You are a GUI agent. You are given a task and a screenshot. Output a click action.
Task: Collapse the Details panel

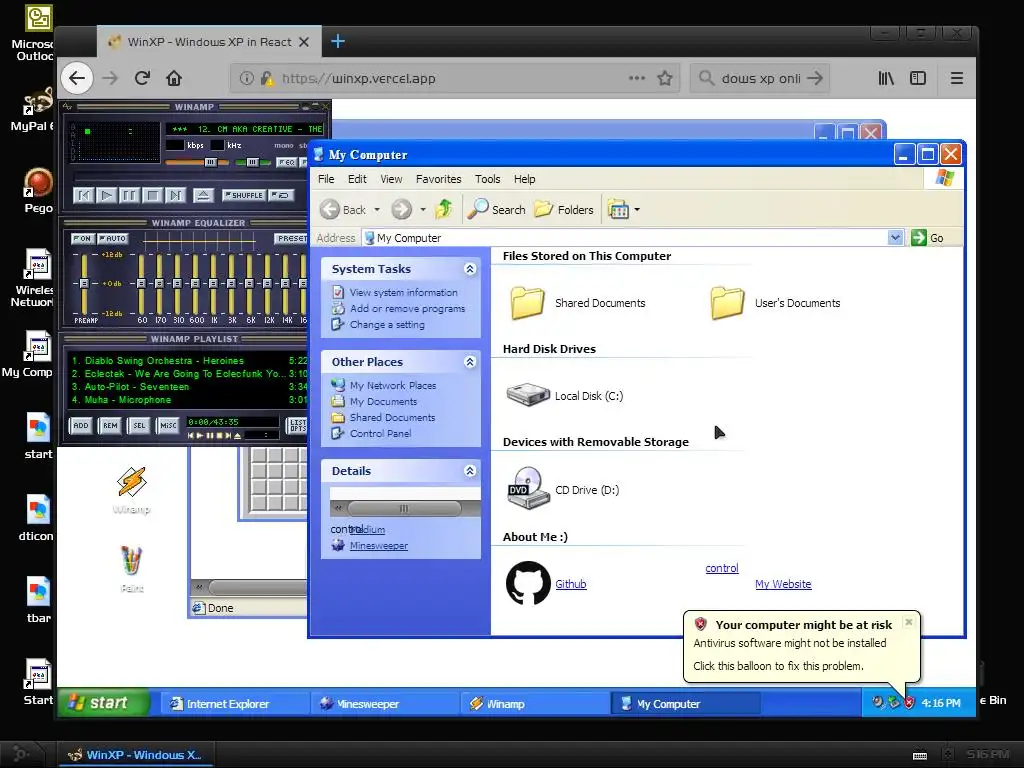[x=470, y=471]
